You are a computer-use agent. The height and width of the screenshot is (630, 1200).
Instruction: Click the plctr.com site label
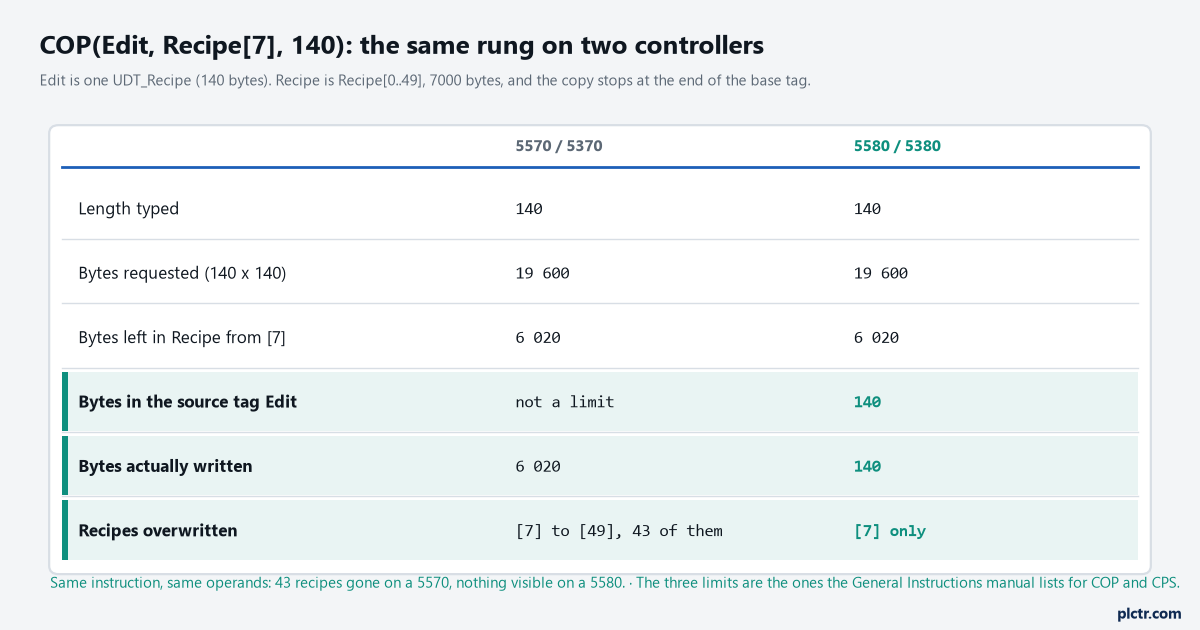point(1149,613)
